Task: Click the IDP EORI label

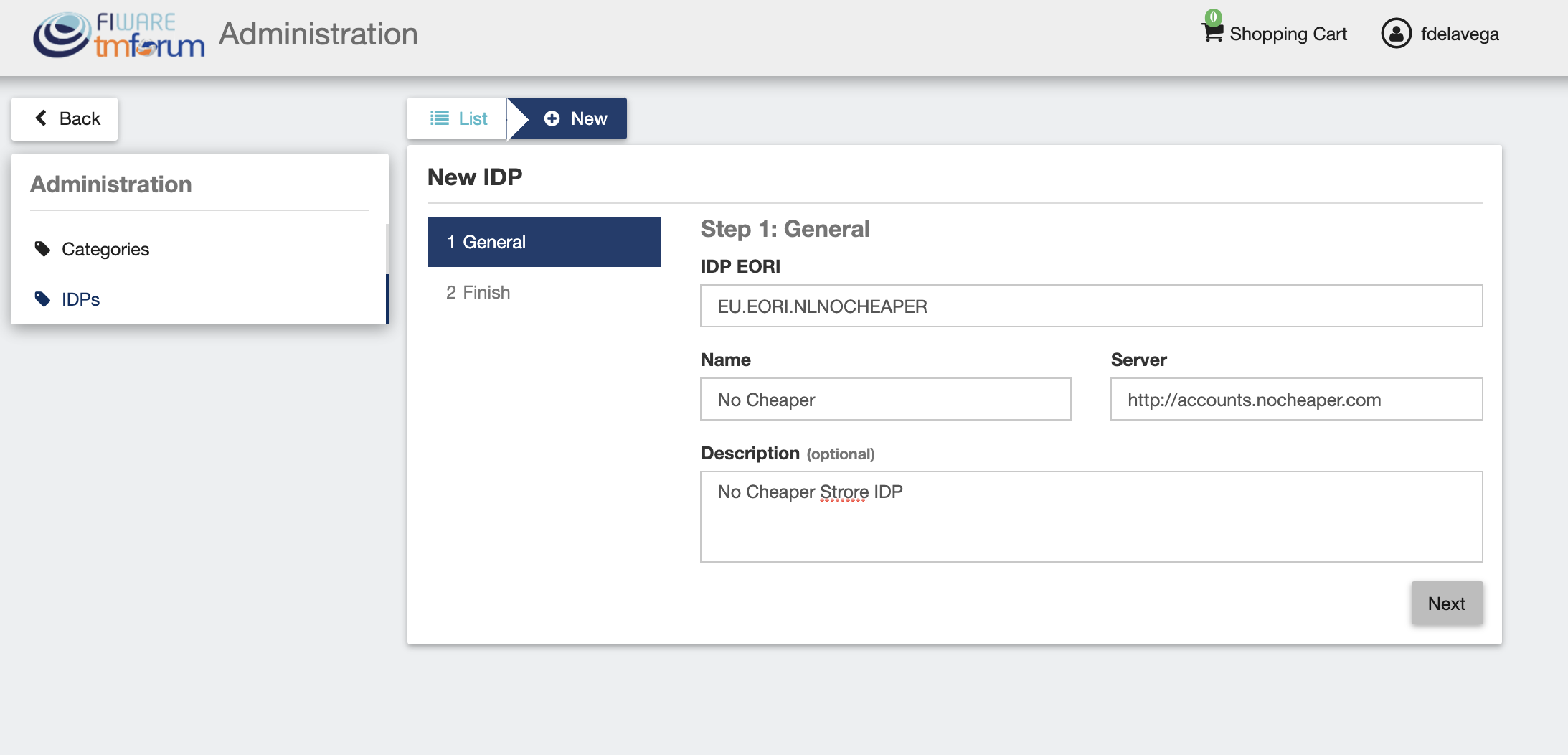Action: tap(740, 266)
